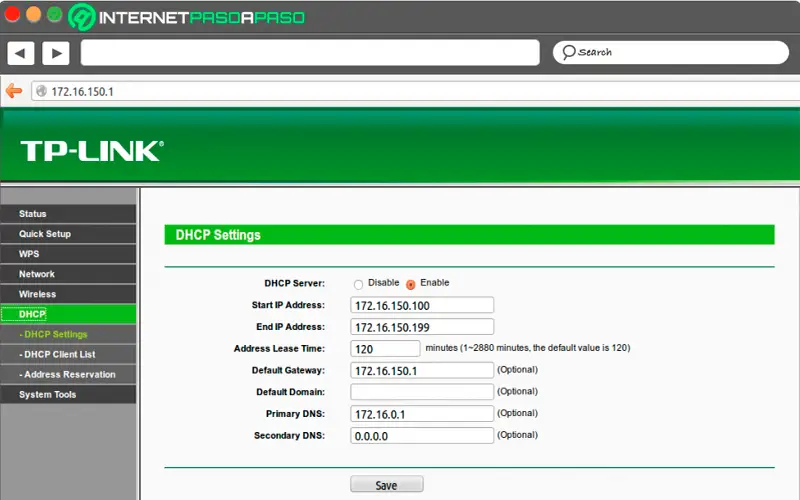
Task: Click the red window close button
Action: pyautogui.click(x=12, y=14)
